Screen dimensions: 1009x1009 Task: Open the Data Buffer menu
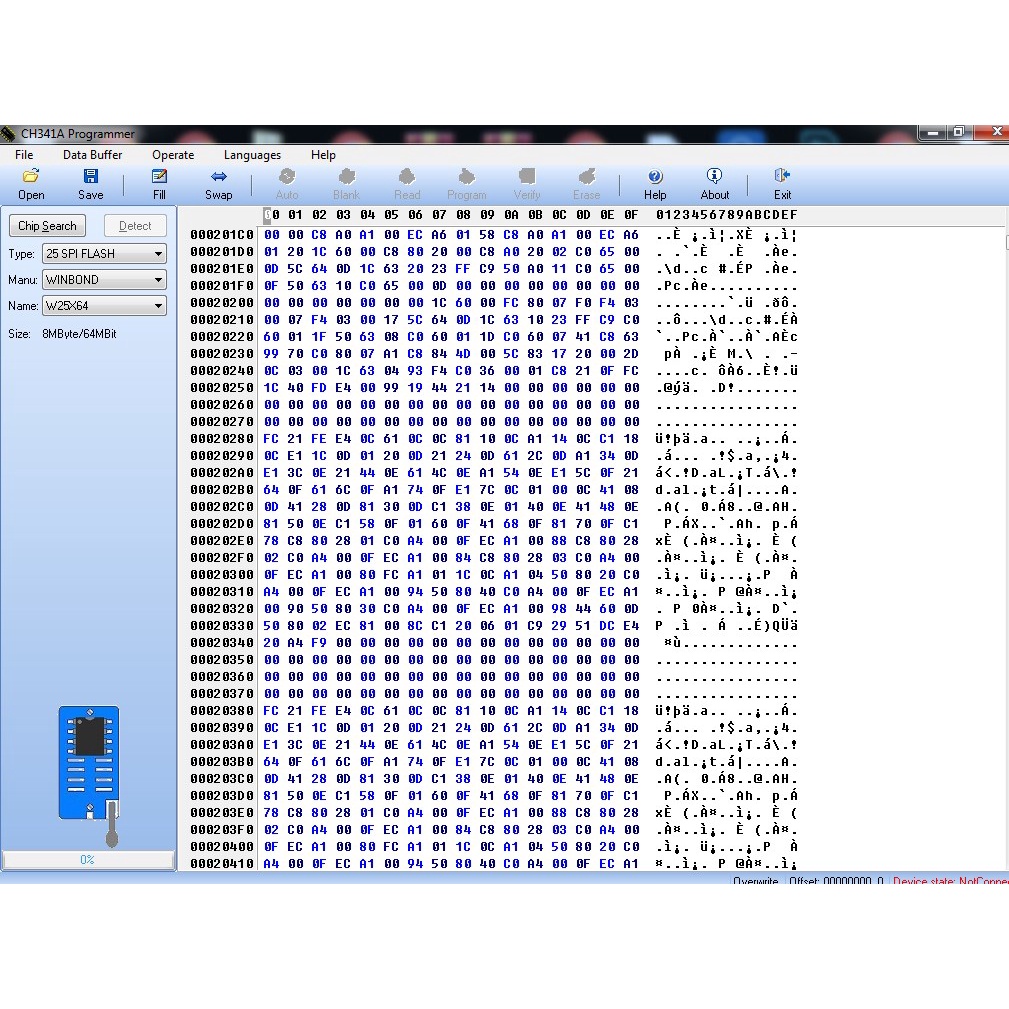click(93, 155)
